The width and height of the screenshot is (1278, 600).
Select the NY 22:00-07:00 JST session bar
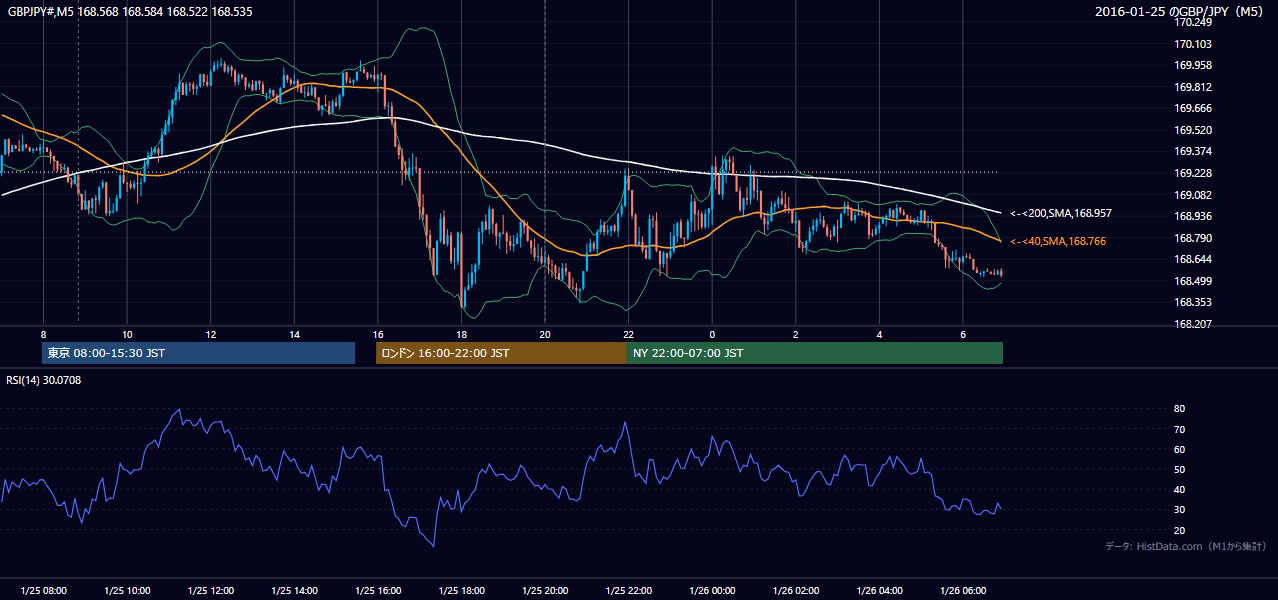pyautogui.click(x=815, y=353)
